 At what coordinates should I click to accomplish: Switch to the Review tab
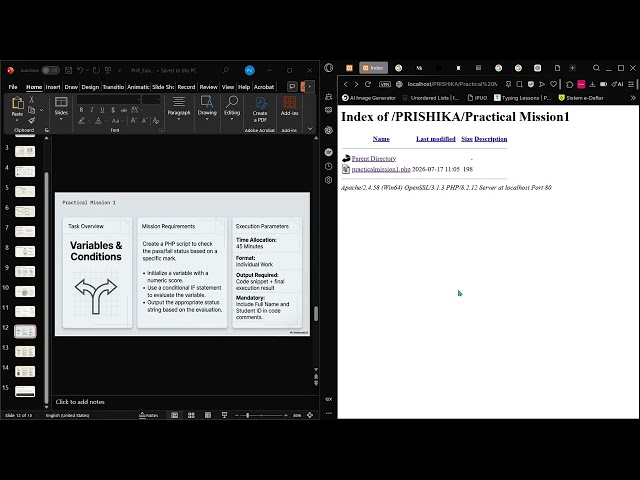point(208,87)
